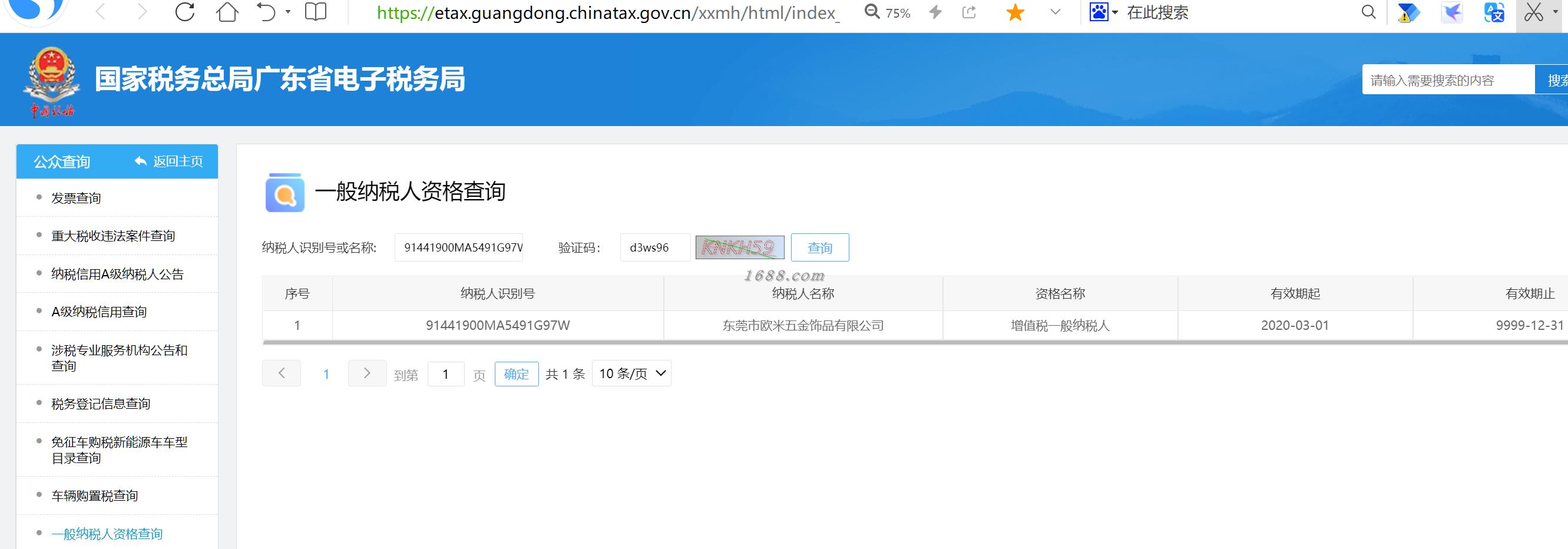This screenshot has width=1568, height=549.
Task: Refresh the captcha image KNKH59
Action: pyautogui.click(x=740, y=247)
